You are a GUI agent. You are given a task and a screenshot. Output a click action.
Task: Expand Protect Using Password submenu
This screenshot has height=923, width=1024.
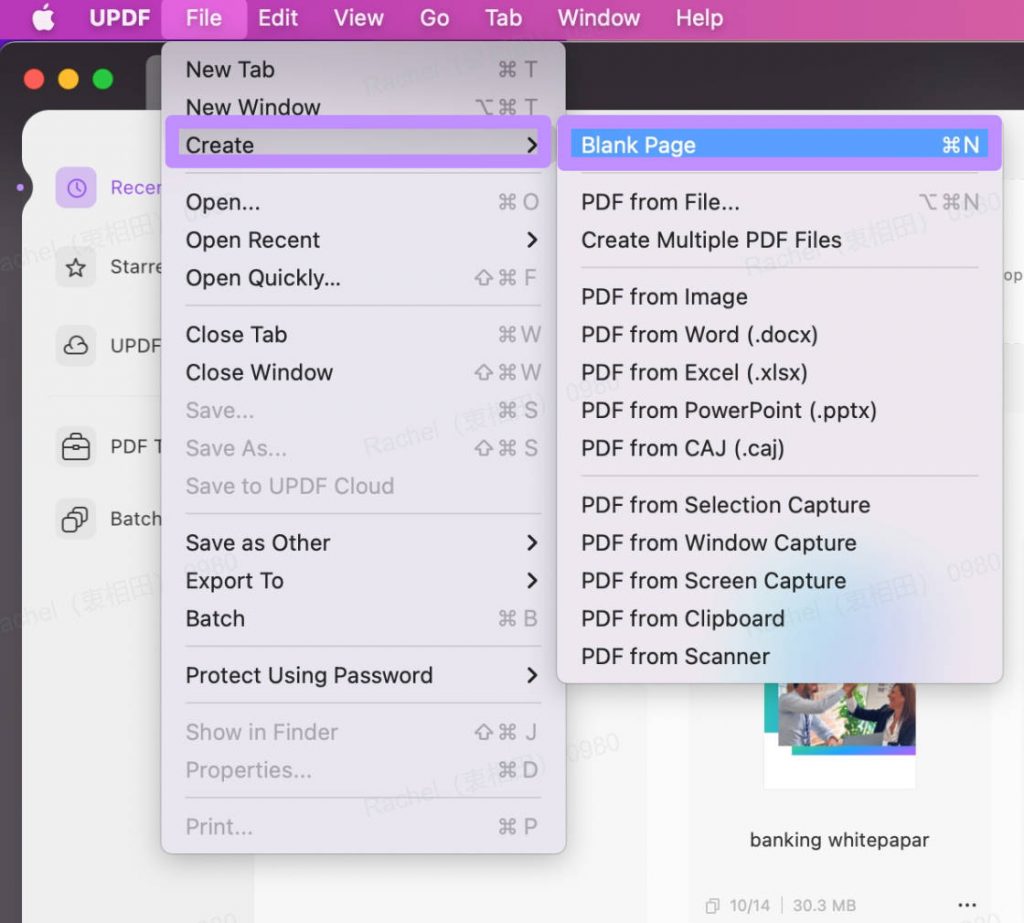(x=363, y=675)
